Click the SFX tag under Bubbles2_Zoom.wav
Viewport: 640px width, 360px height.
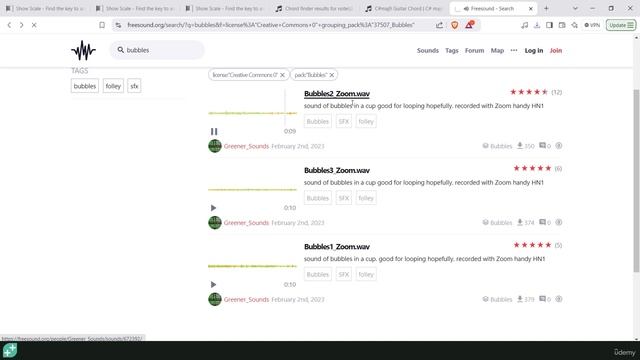coord(344,122)
